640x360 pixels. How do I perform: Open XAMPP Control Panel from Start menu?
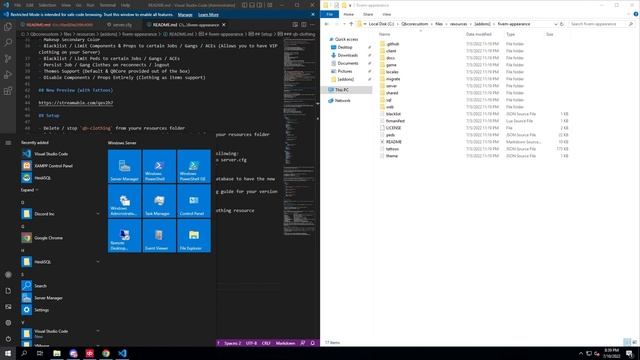click(x=61, y=166)
